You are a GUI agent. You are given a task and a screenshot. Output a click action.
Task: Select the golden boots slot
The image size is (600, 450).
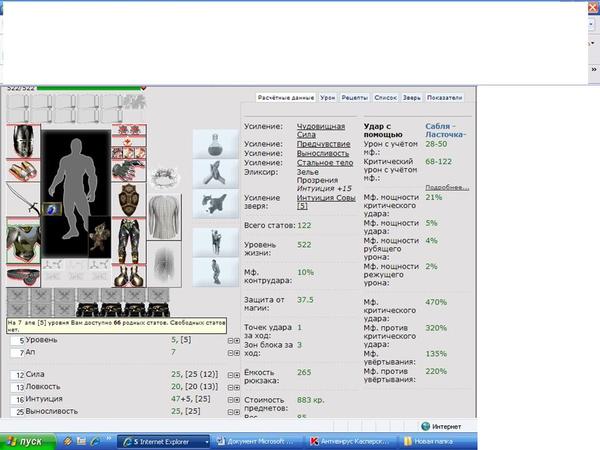pyautogui.click(x=129, y=276)
